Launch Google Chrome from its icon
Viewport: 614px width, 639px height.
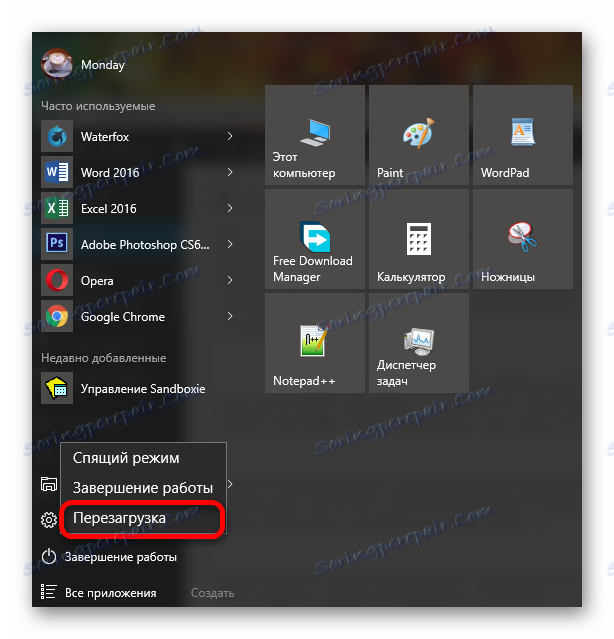[x=57, y=316]
